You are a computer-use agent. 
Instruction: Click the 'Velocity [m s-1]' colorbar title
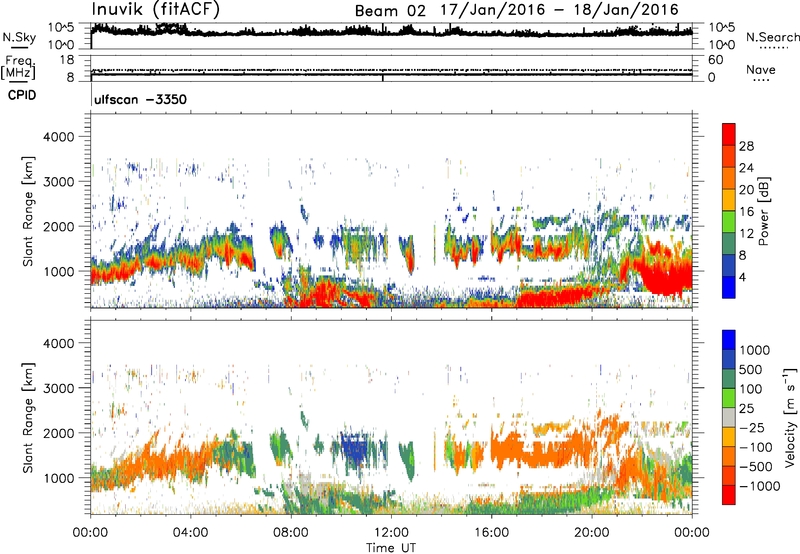[790, 417]
